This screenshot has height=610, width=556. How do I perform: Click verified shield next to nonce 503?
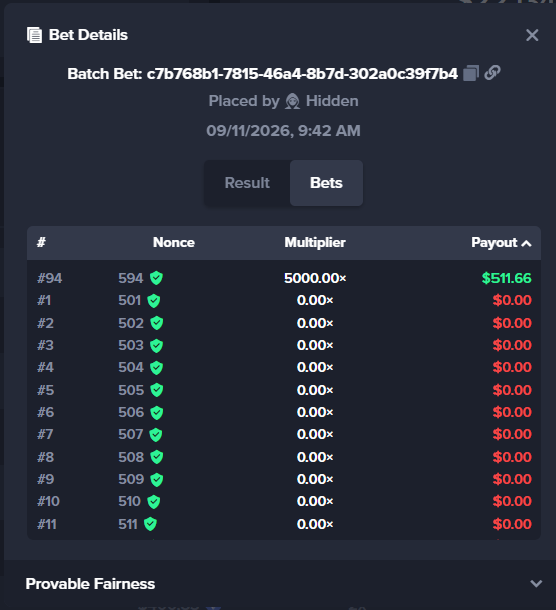point(156,346)
